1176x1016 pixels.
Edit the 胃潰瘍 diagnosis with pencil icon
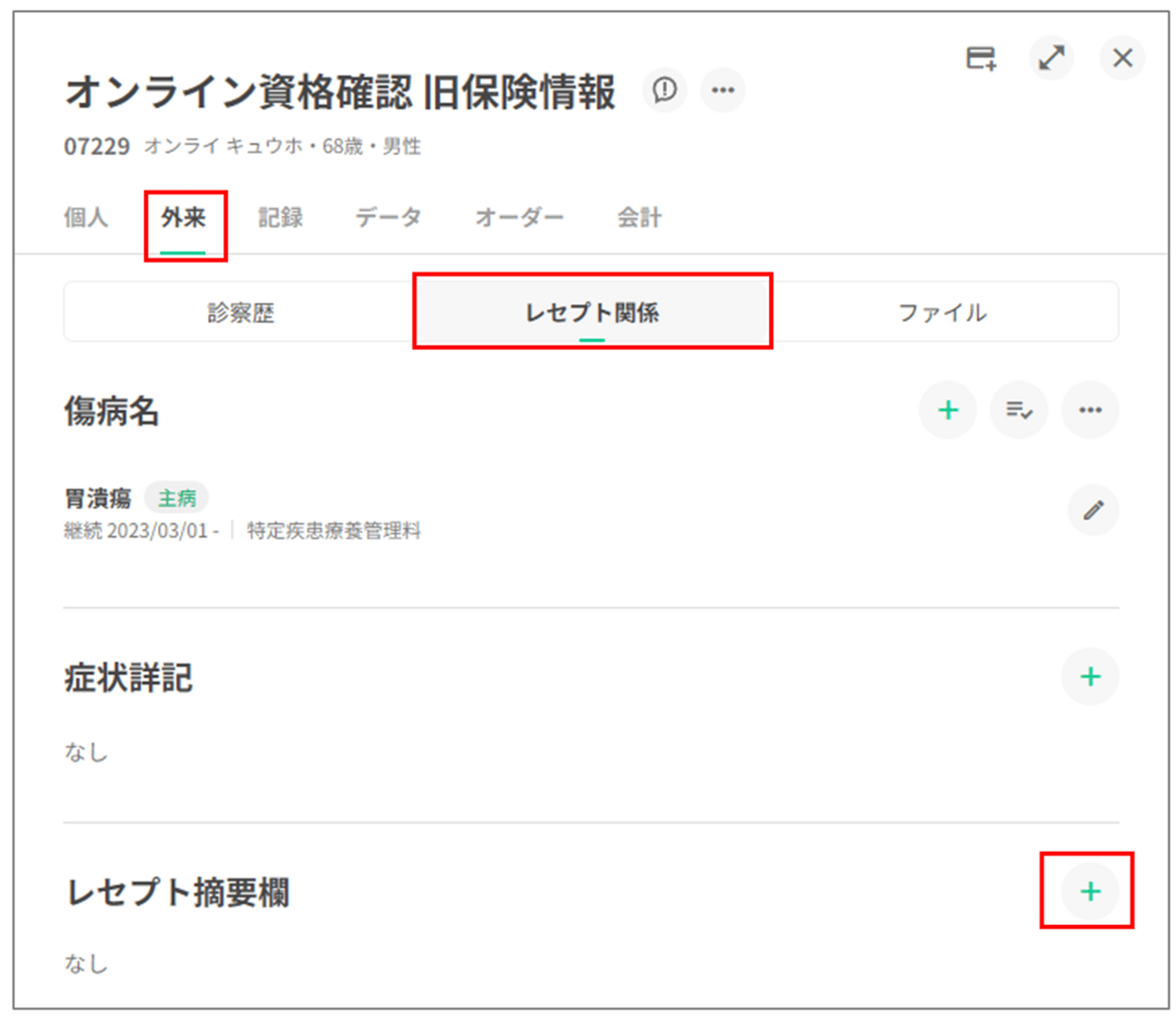pyautogui.click(x=1093, y=510)
